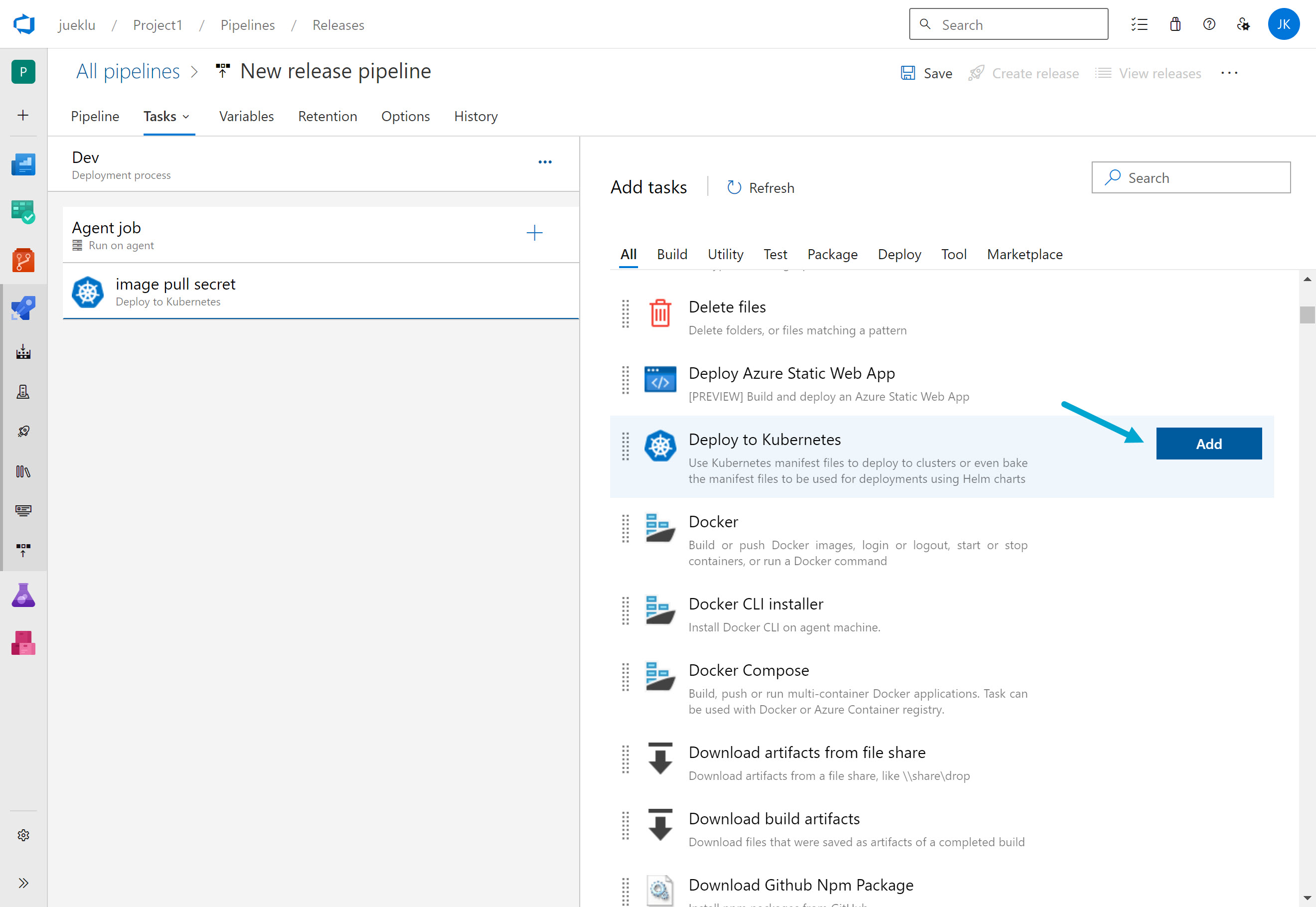Select the Test Plans flask icon

(x=23, y=595)
